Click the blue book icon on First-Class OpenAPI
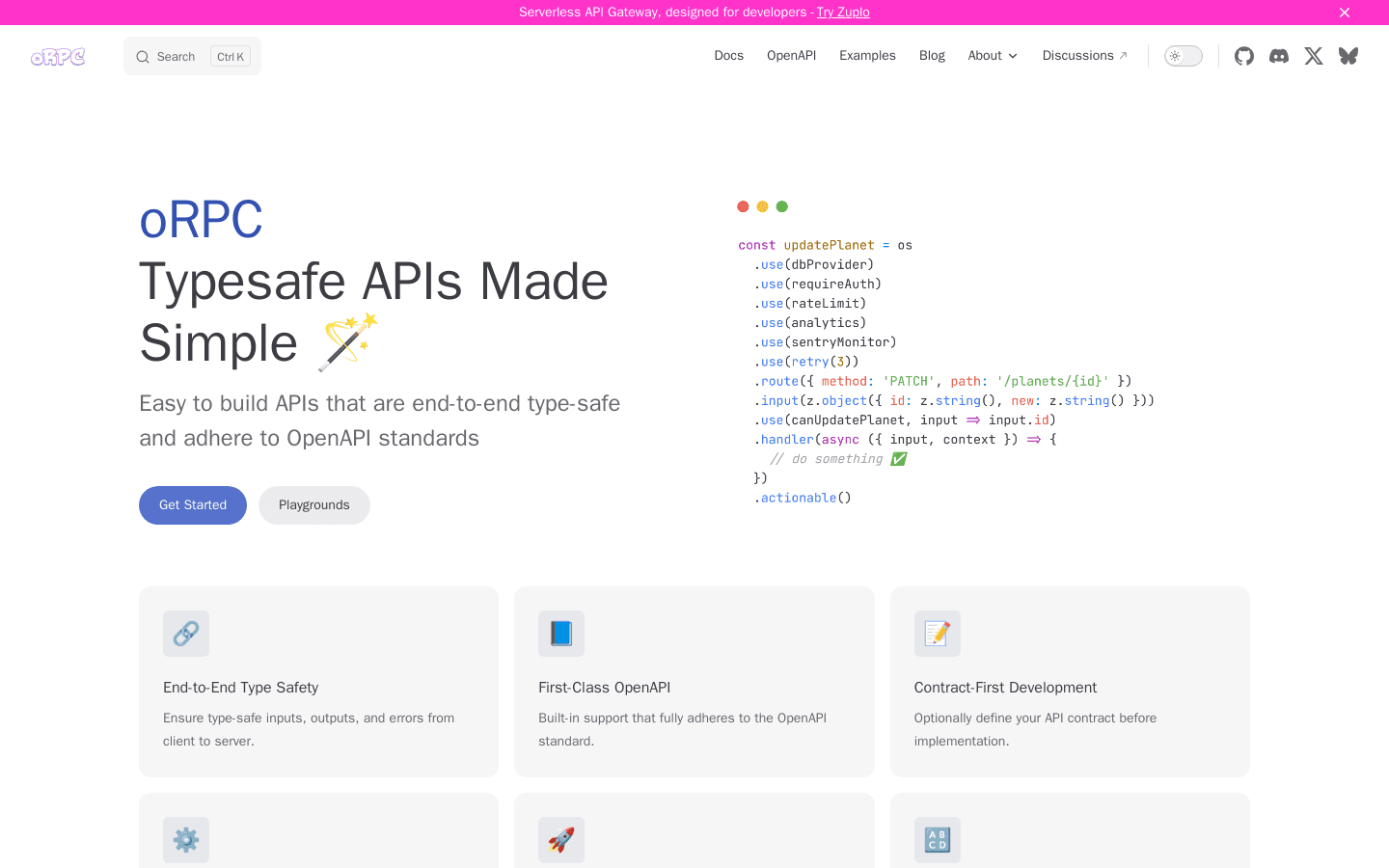The width and height of the screenshot is (1389, 868). click(x=561, y=634)
